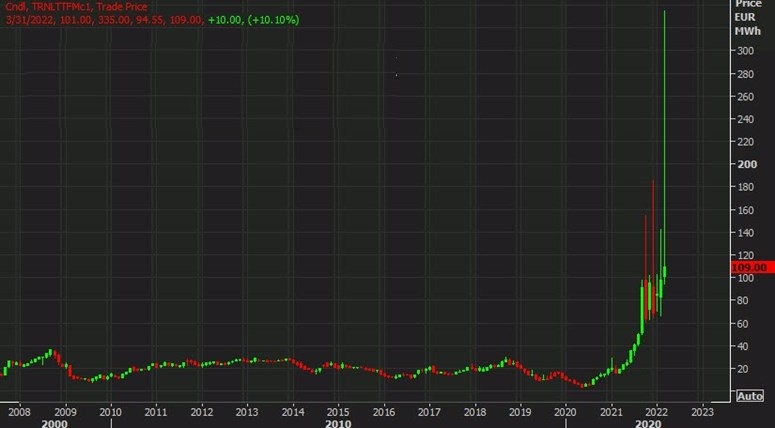Viewport: 775px width, 428px height.
Task: Click the 180 price axis tick
Action: [x=745, y=187]
